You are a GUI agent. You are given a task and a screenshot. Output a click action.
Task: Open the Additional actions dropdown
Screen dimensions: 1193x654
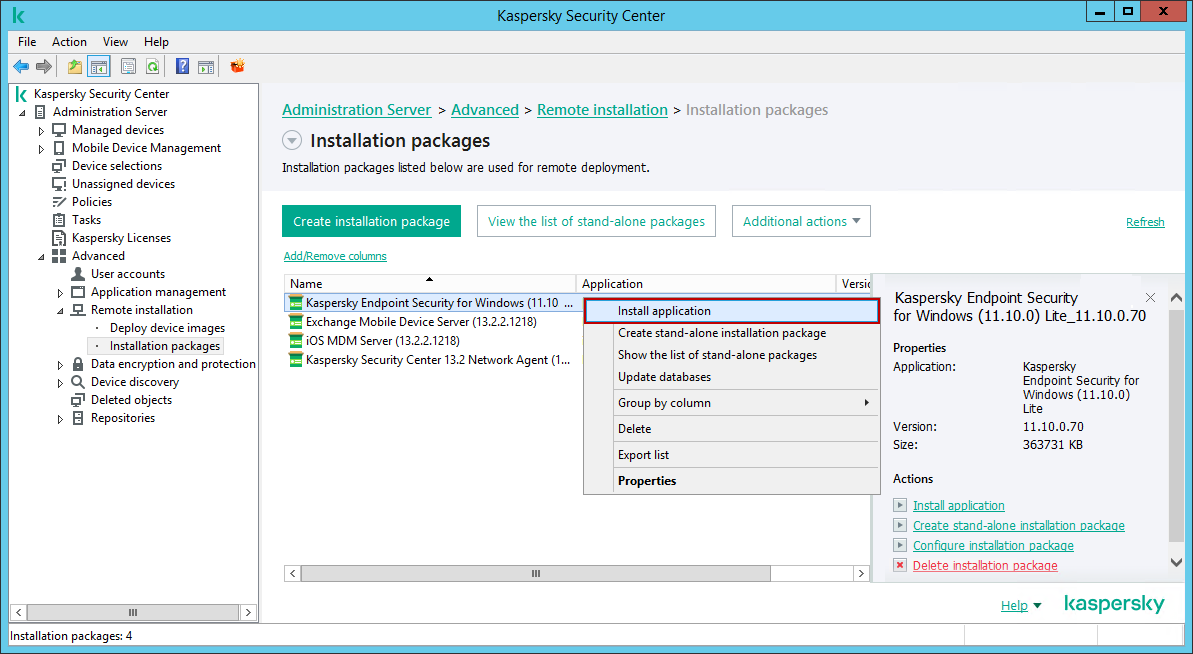[801, 222]
